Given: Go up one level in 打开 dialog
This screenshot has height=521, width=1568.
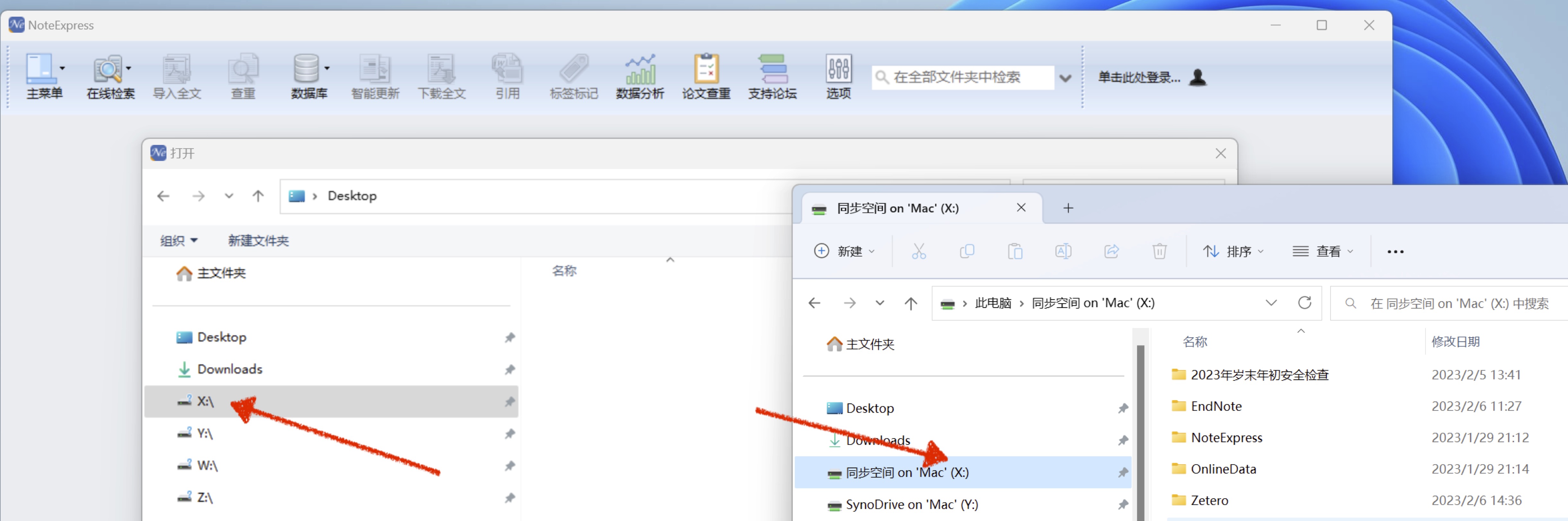Looking at the screenshot, I should [x=258, y=196].
